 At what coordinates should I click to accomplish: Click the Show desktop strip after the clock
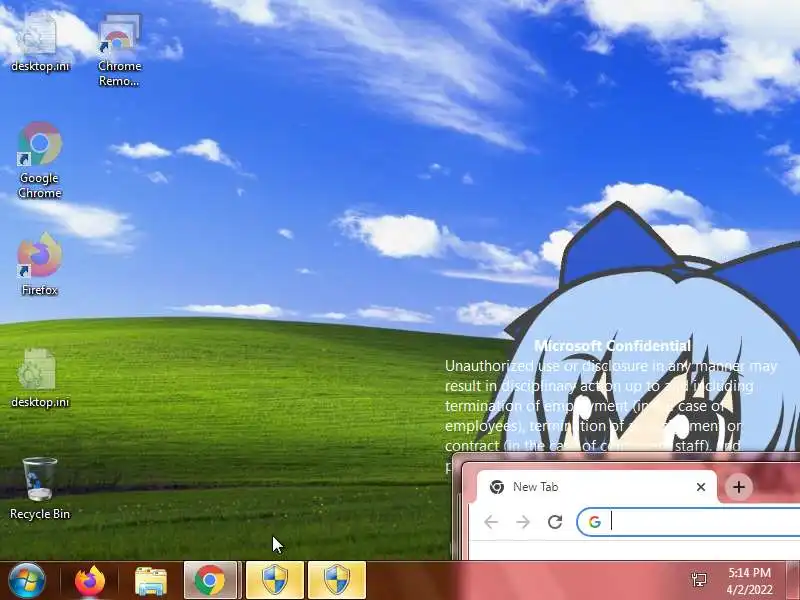pyautogui.click(x=792, y=581)
